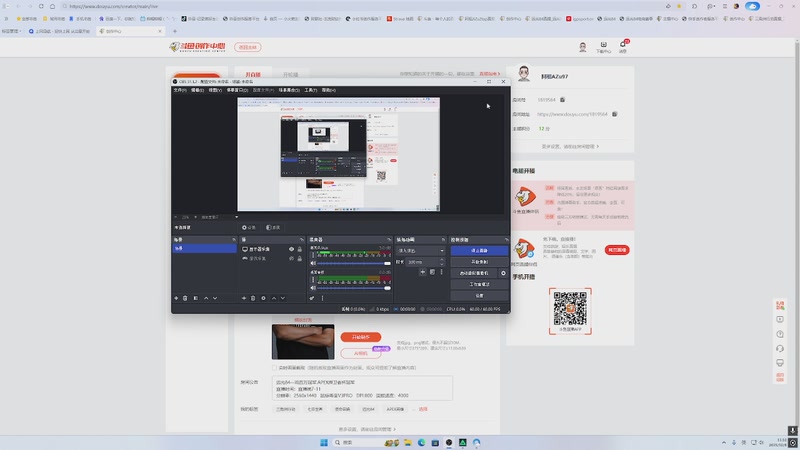Click Start Virtual Camera button
This screenshot has width=800, height=450.
[x=474, y=273]
